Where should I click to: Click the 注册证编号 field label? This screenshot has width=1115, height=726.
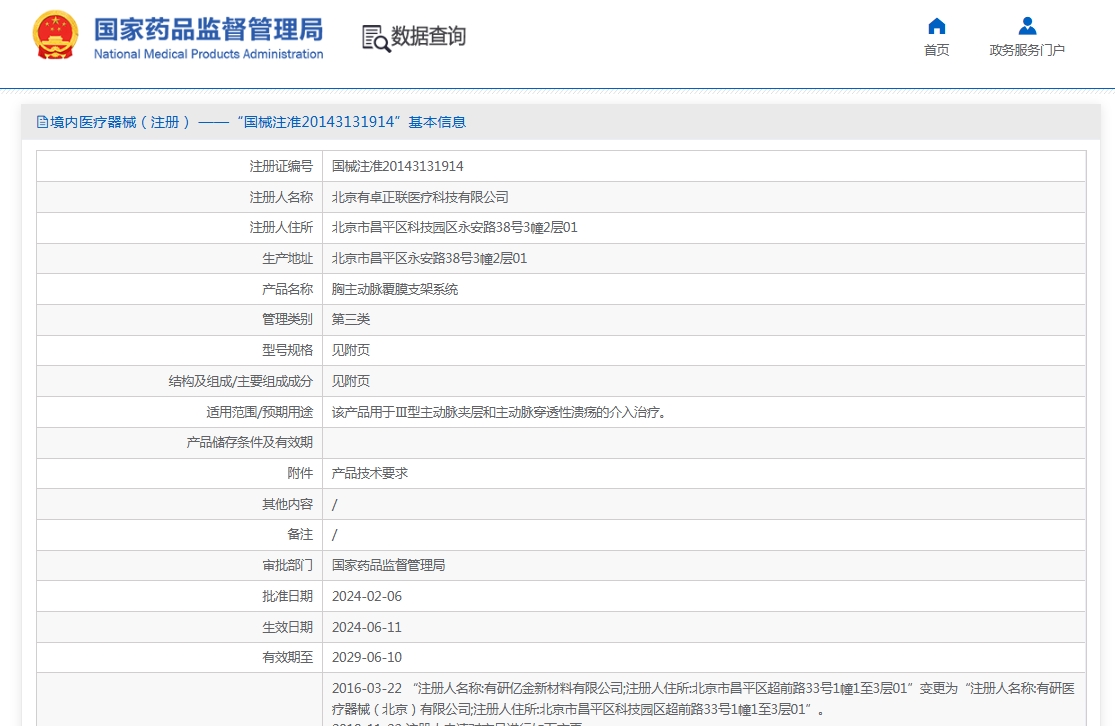pyautogui.click(x=281, y=166)
